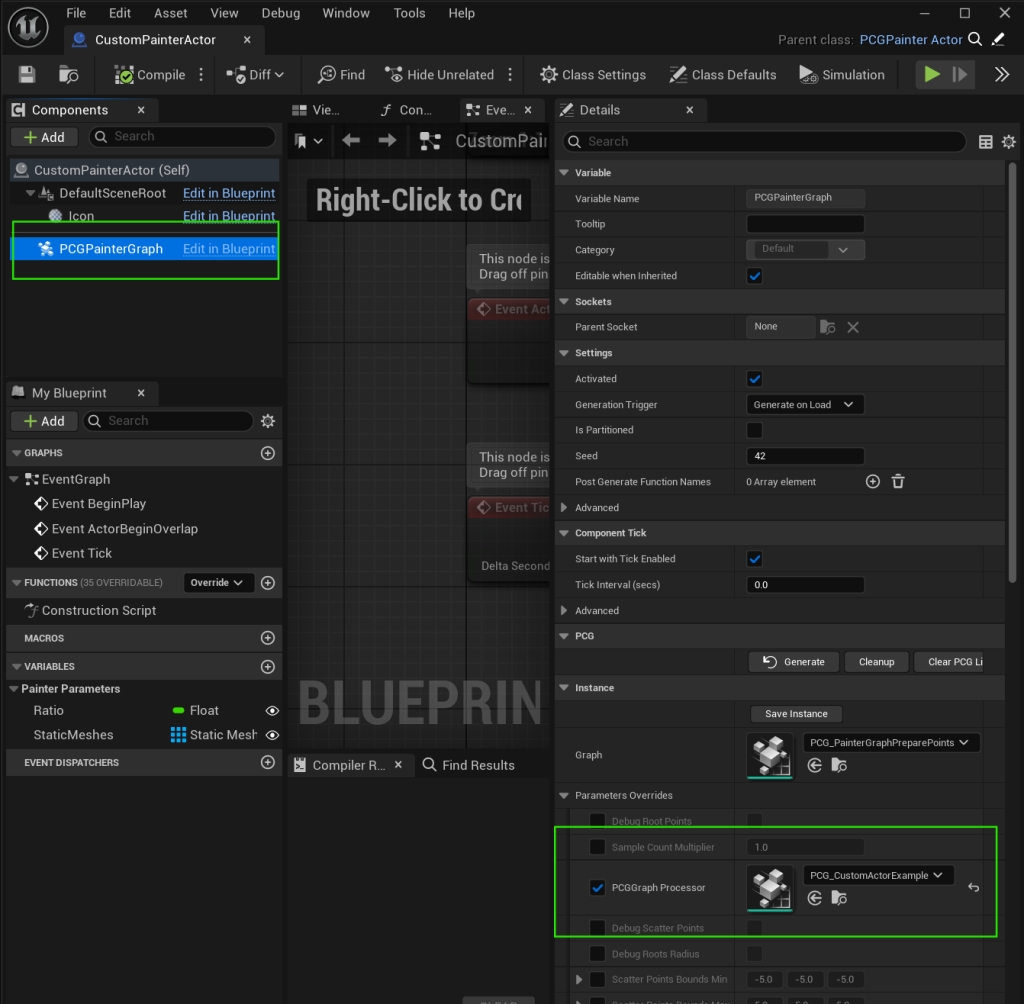Viewport: 1024px width, 1004px height.
Task: Click the Seed value input field
Action: pos(804,456)
